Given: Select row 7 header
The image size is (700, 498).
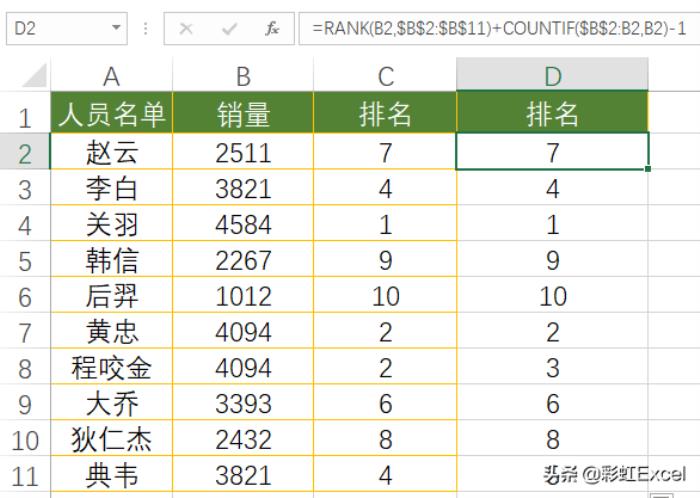Looking at the screenshot, I should click(x=25, y=332).
